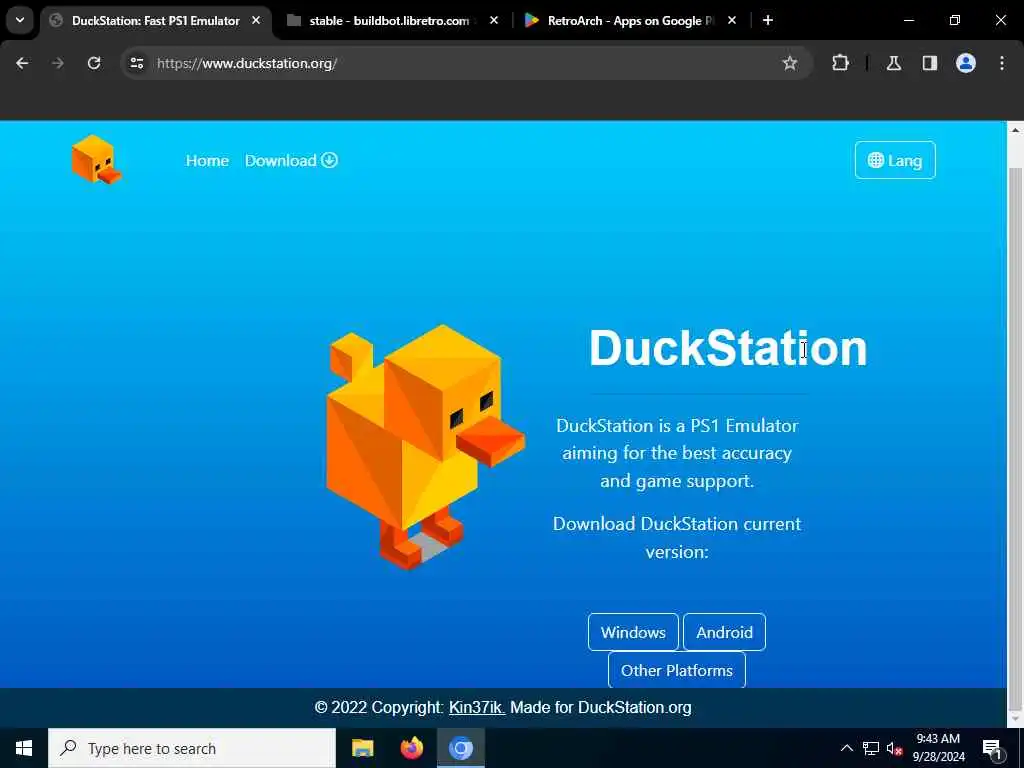Click the Other Platforms button
Viewport: 1024px width, 768px height.
tap(677, 670)
